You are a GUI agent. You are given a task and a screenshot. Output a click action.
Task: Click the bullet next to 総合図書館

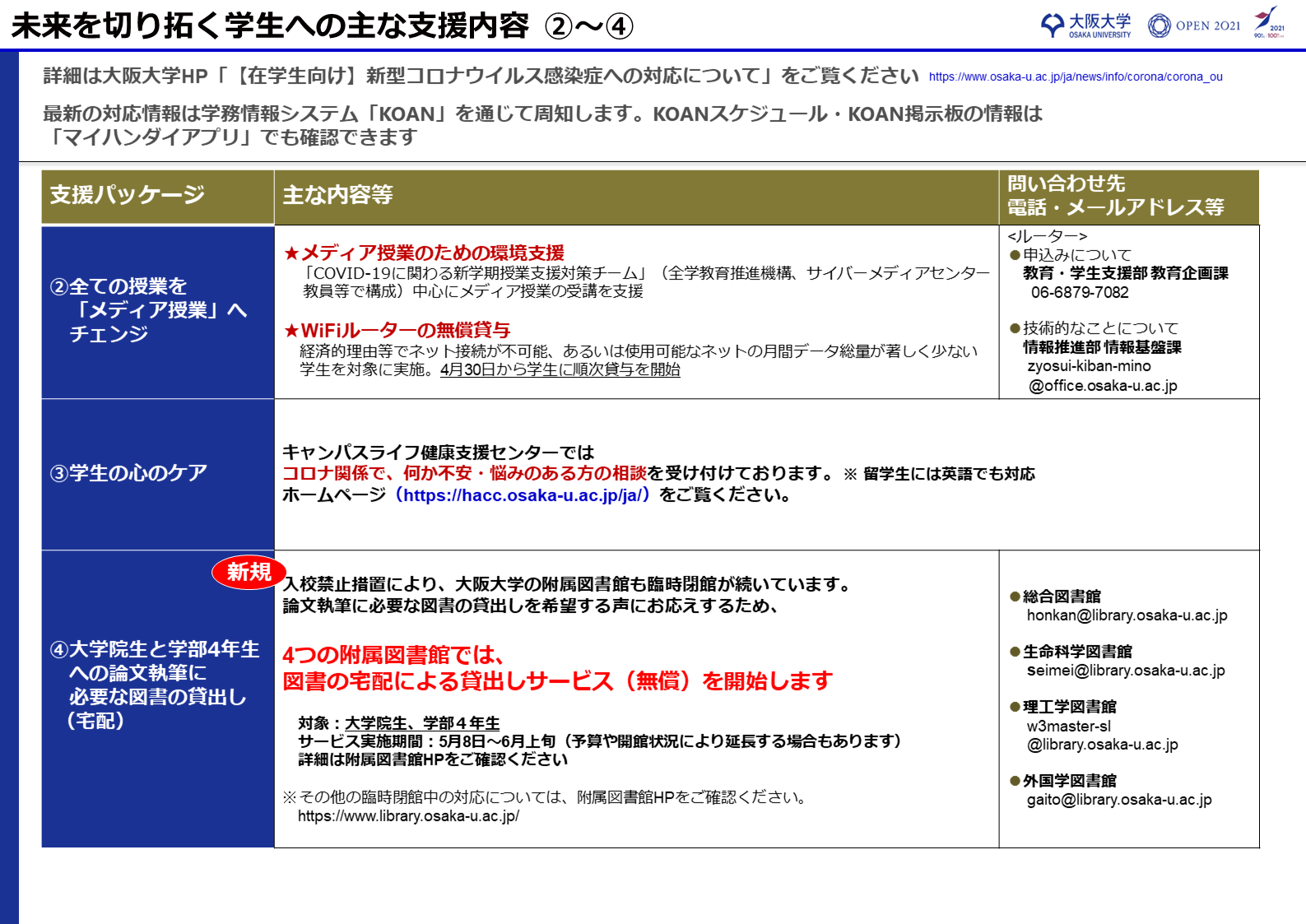(1015, 597)
